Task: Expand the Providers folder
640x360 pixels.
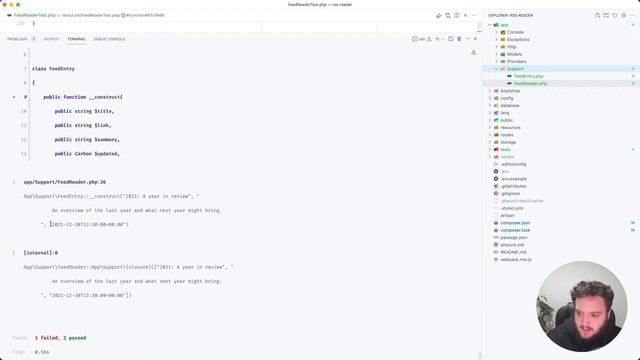Action: [x=497, y=62]
